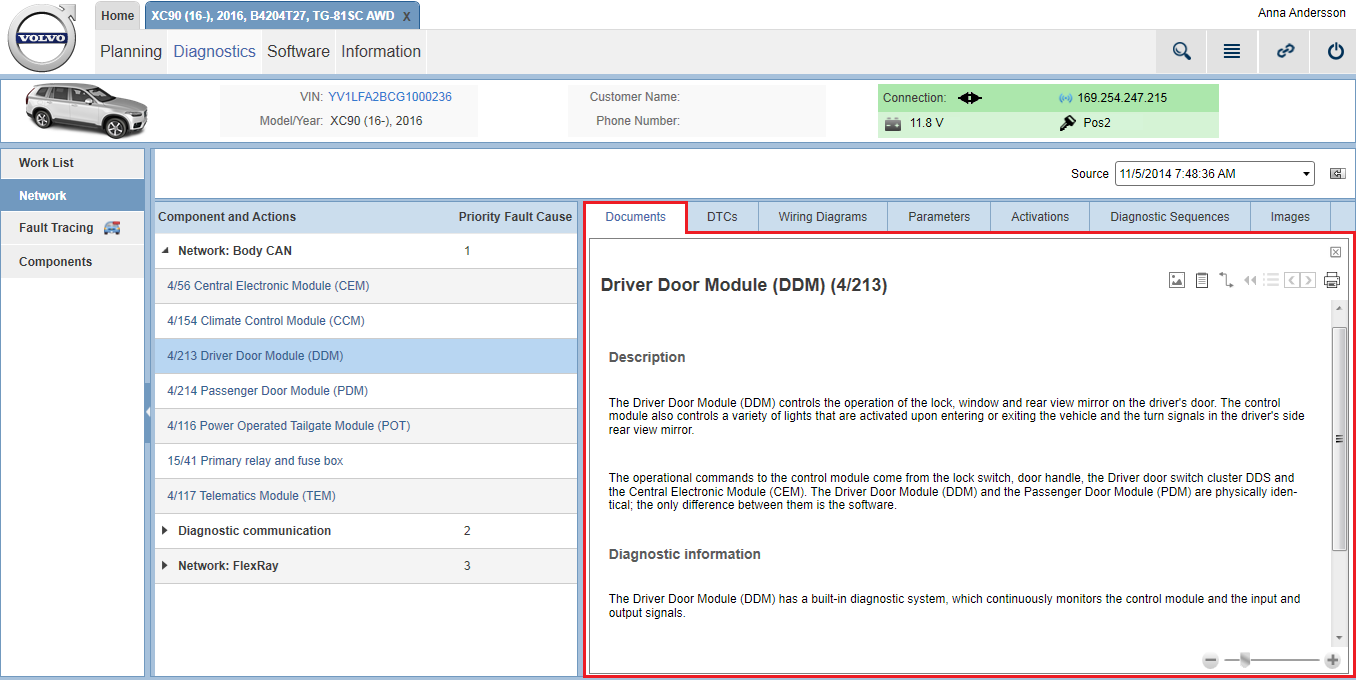Click the branching arrows icon in document toolbar
Screen dimensions: 1356x680
click(1227, 281)
